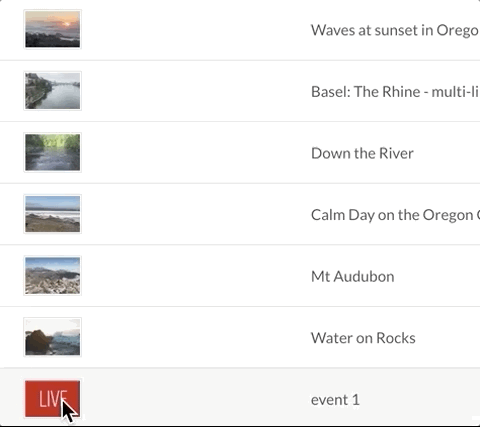Click the red LIVE icon
The height and width of the screenshot is (427, 480).
click(x=53, y=399)
